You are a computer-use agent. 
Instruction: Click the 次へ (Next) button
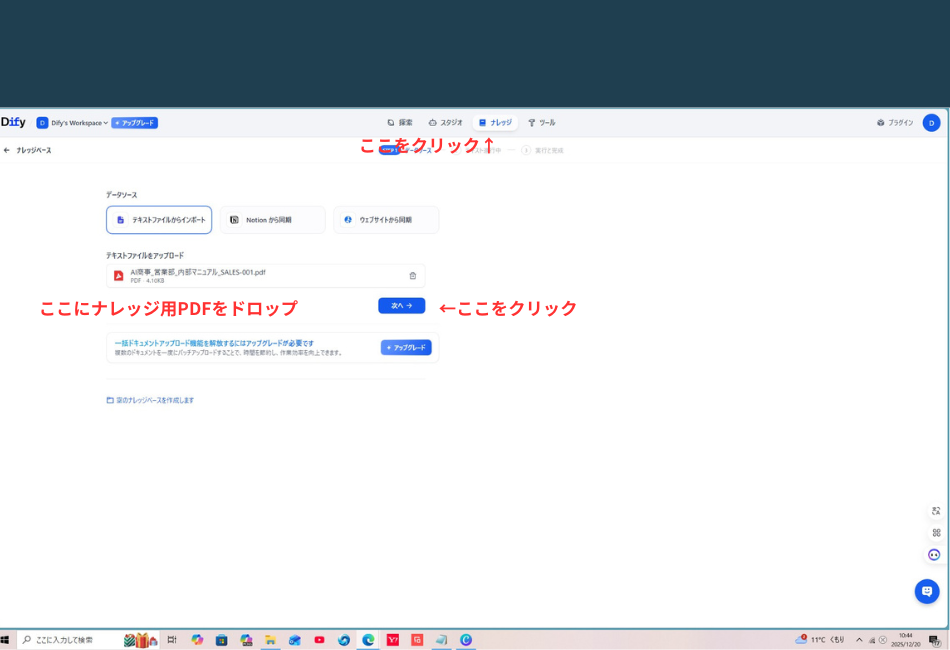point(401,305)
